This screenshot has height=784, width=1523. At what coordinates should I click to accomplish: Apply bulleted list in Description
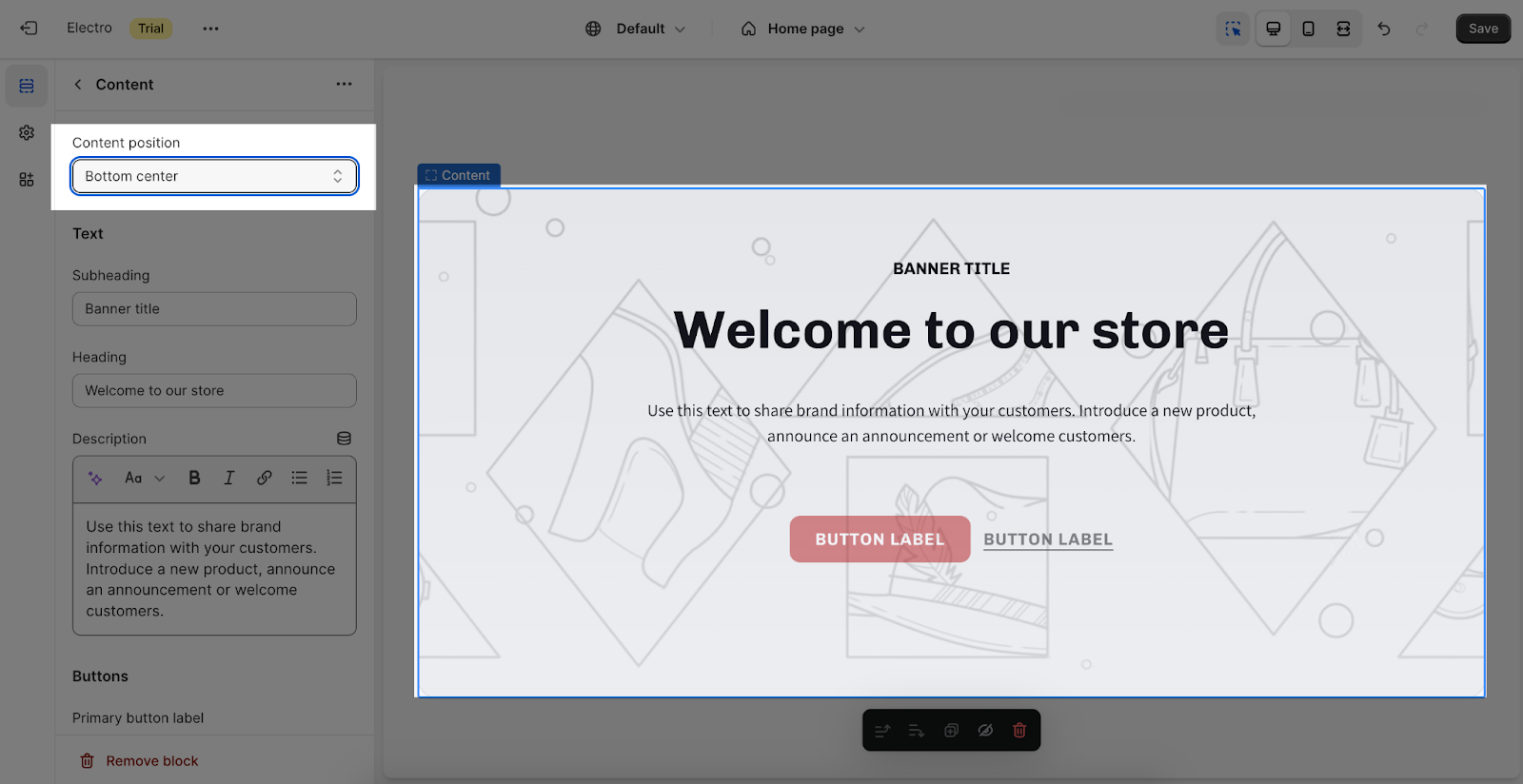pos(299,478)
